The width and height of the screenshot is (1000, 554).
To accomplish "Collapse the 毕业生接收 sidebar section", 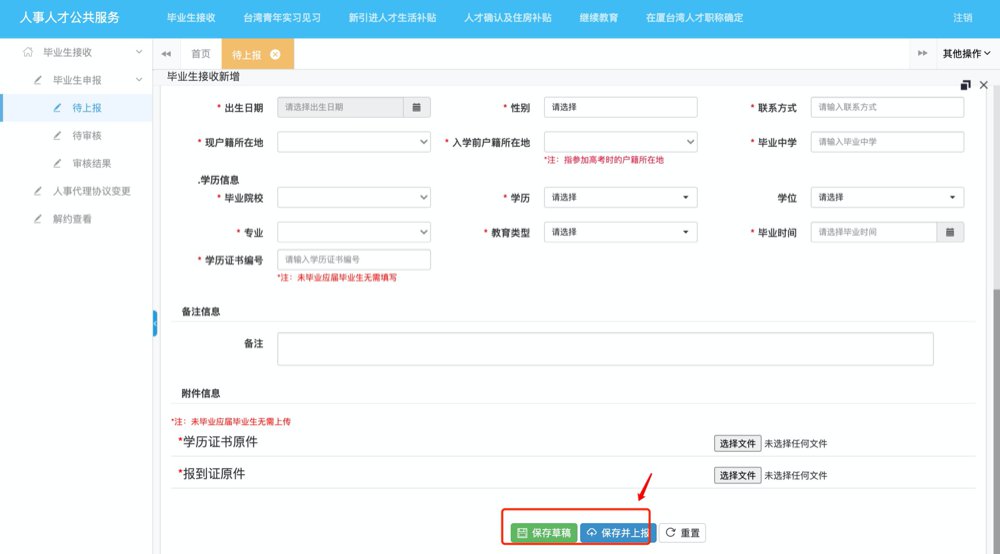I will [x=136, y=52].
